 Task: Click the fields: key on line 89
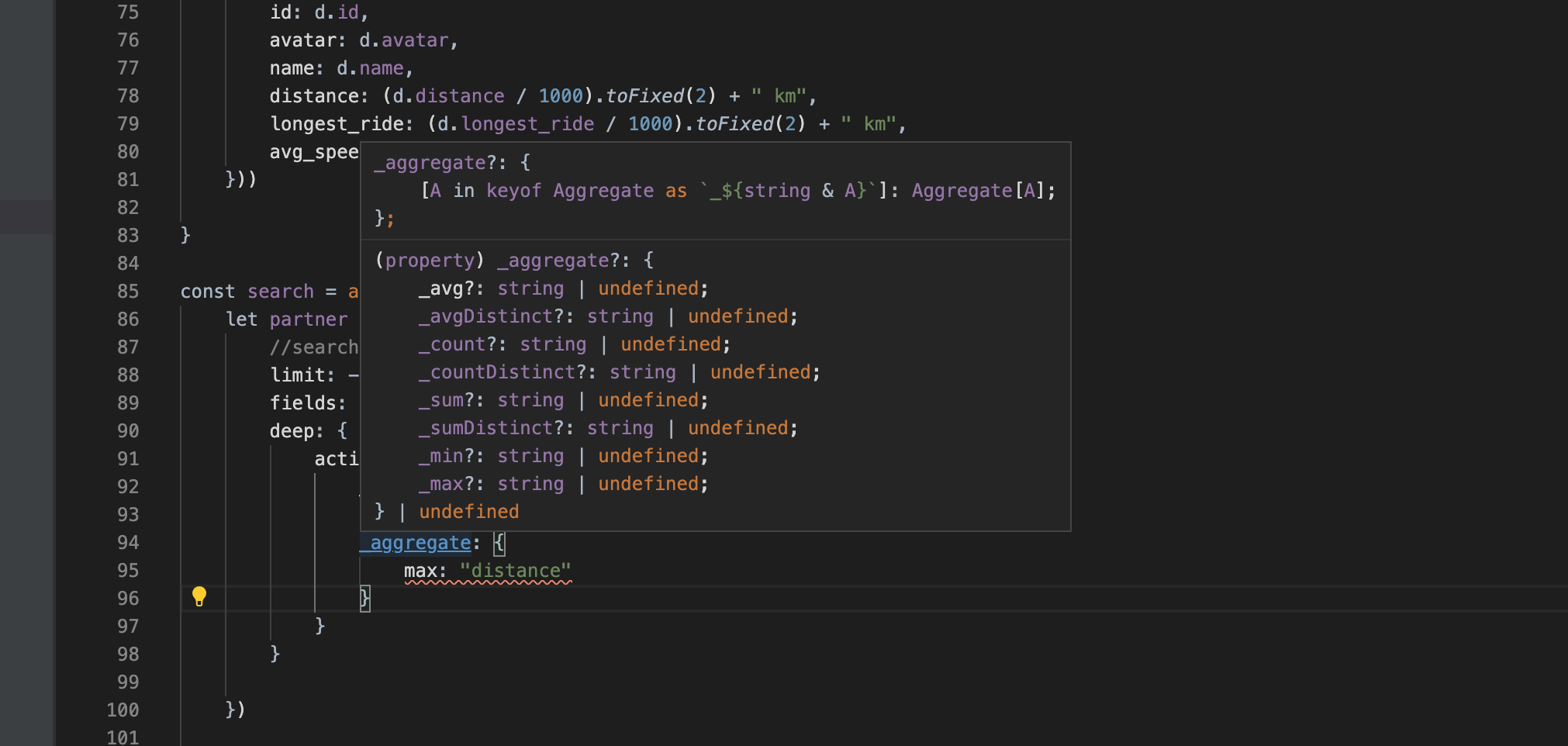[308, 403]
